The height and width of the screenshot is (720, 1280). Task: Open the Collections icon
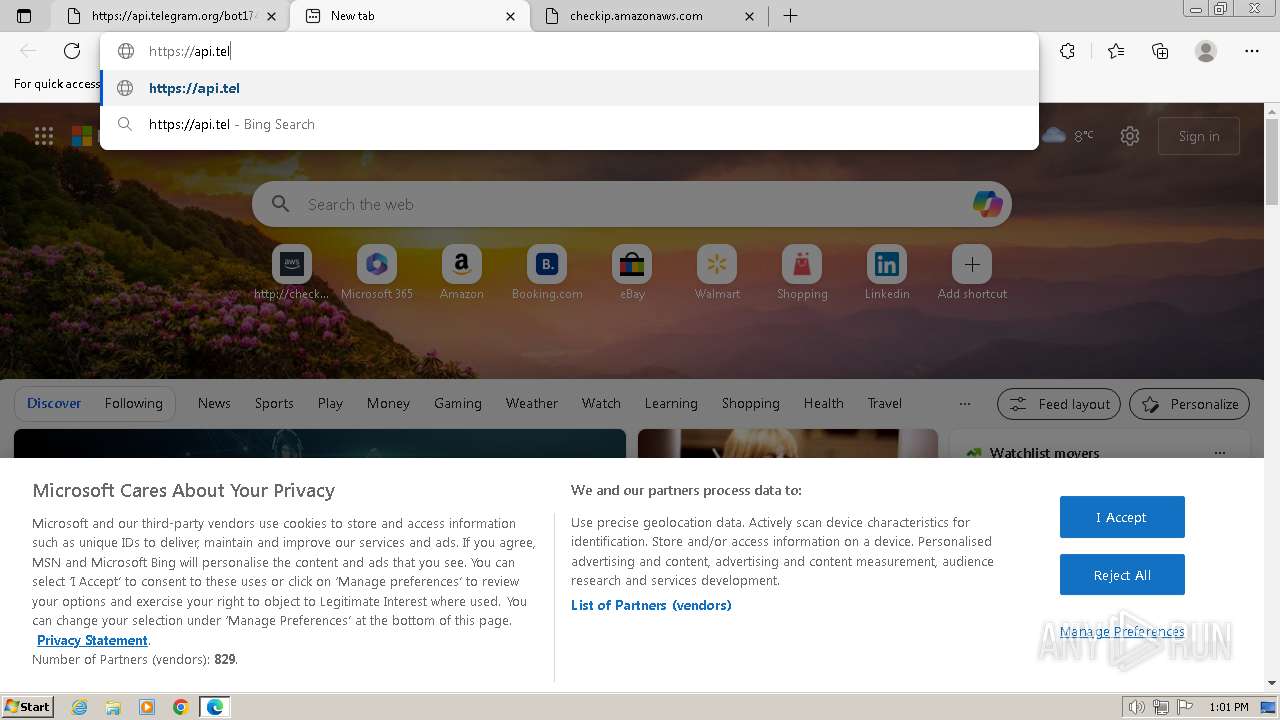pyautogui.click(x=1160, y=51)
